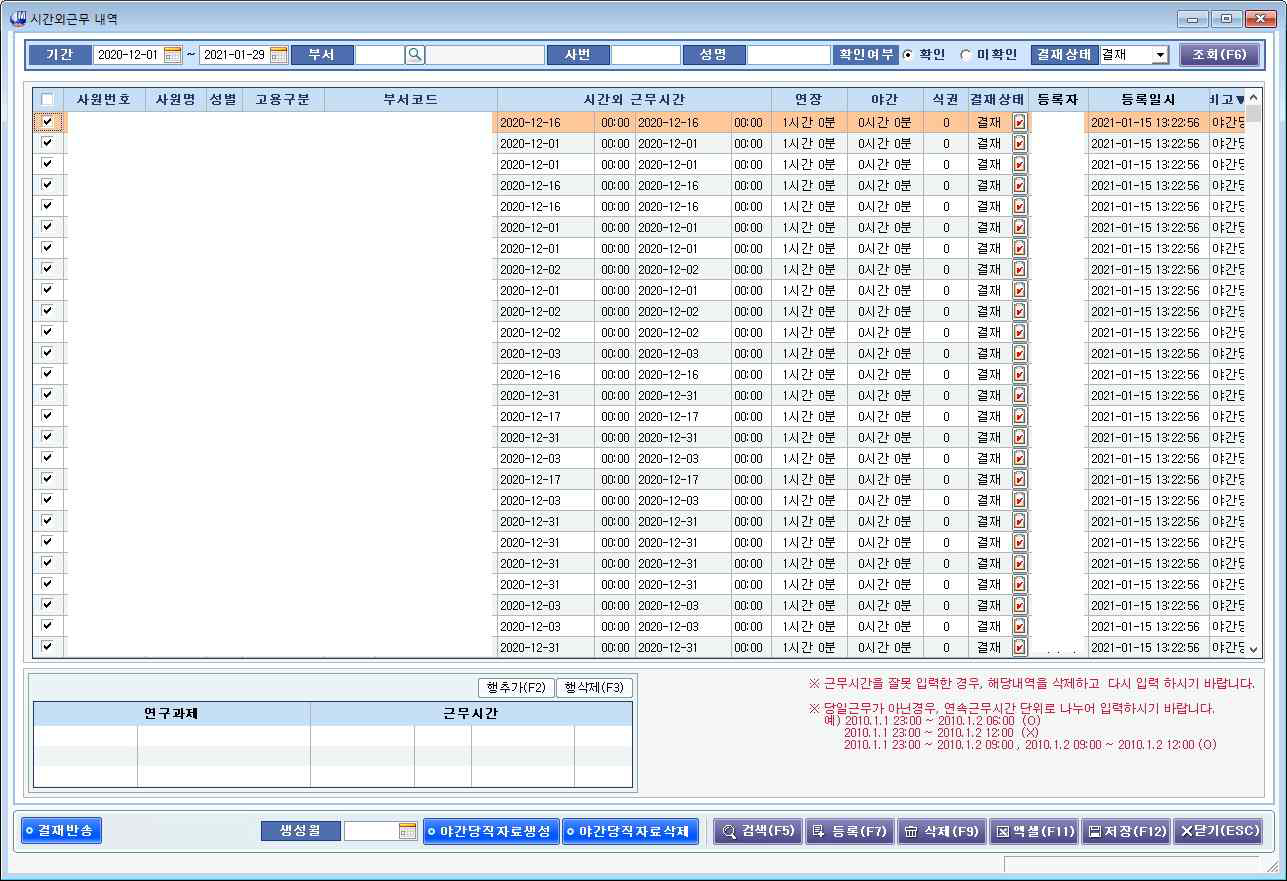
Task: Click the 삭제(F9) delete button
Action: 941,831
